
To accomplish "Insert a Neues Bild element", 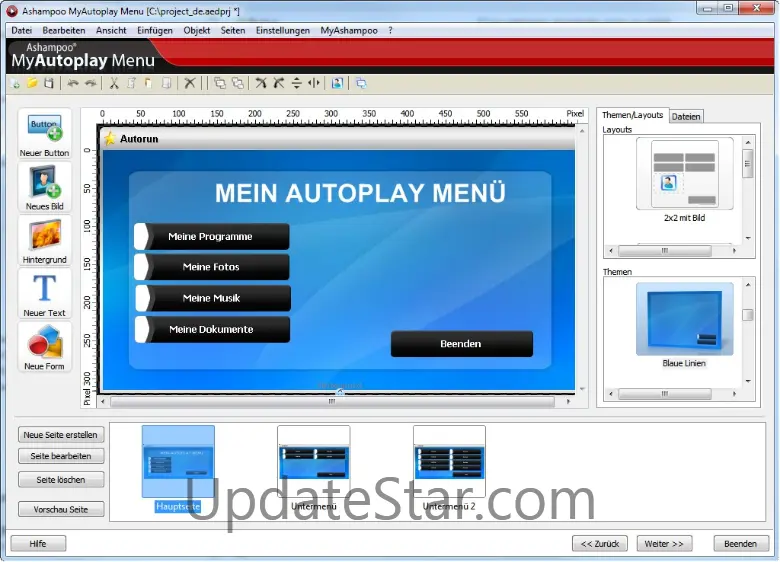I will [x=44, y=187].
